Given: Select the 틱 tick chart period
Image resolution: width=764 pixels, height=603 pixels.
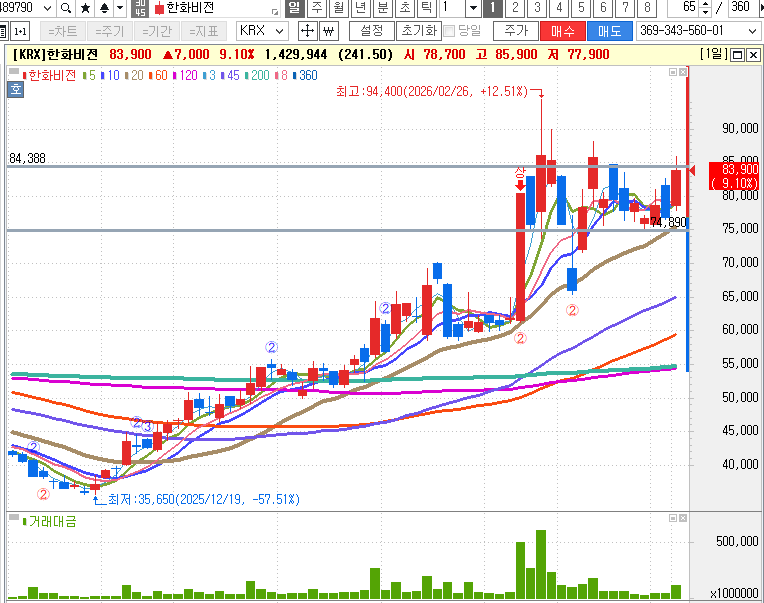Looking at the screenshot, I should [427, 7].
